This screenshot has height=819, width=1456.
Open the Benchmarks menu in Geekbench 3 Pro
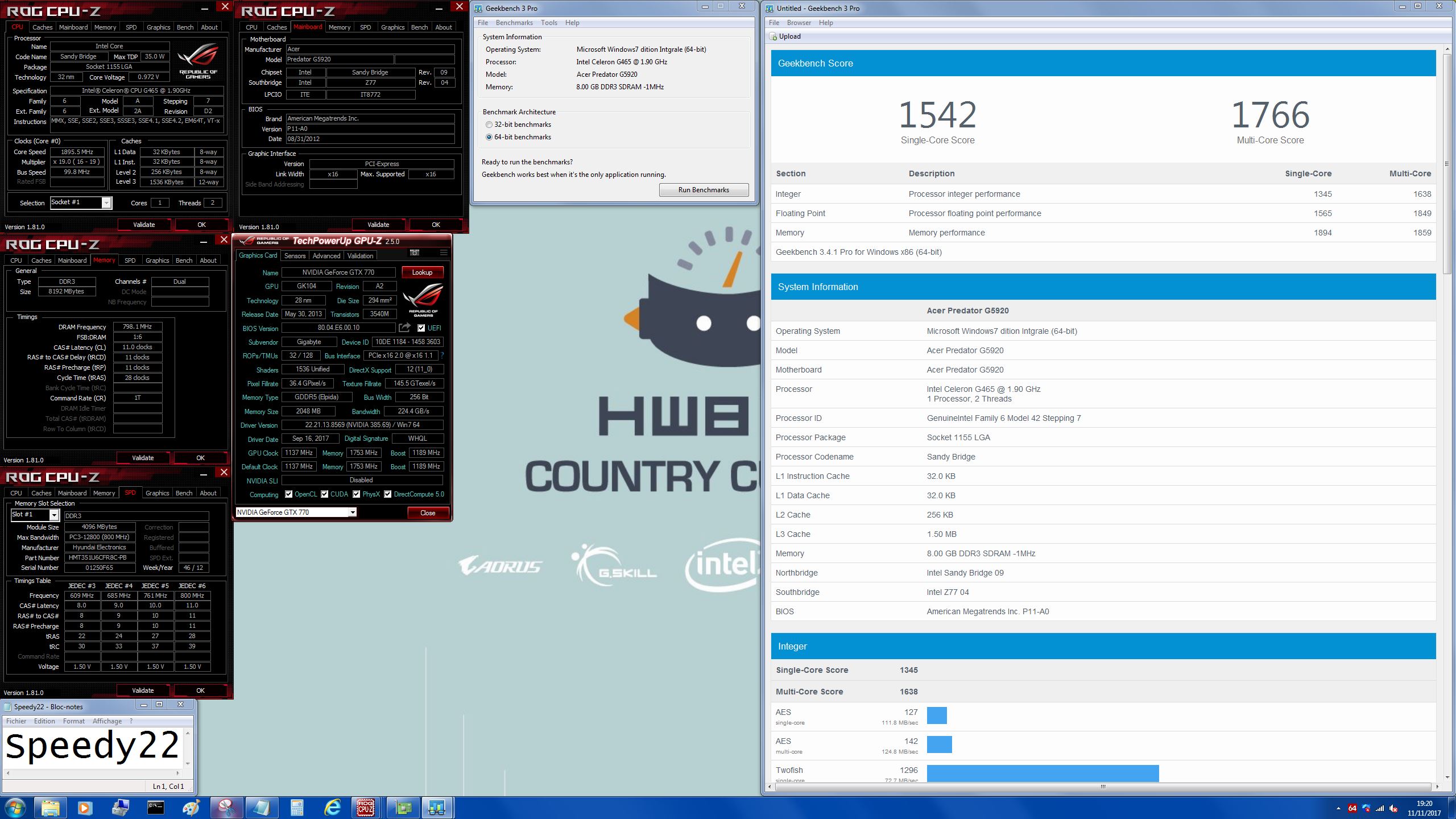(x=514, y=23)
